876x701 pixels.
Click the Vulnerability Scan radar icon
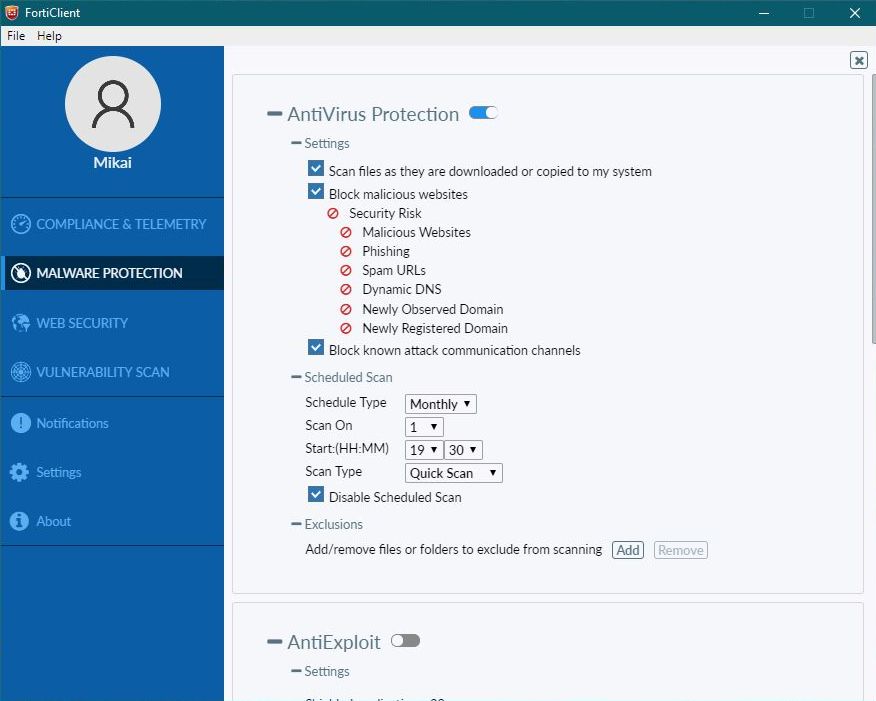click(x=21, y=372)
